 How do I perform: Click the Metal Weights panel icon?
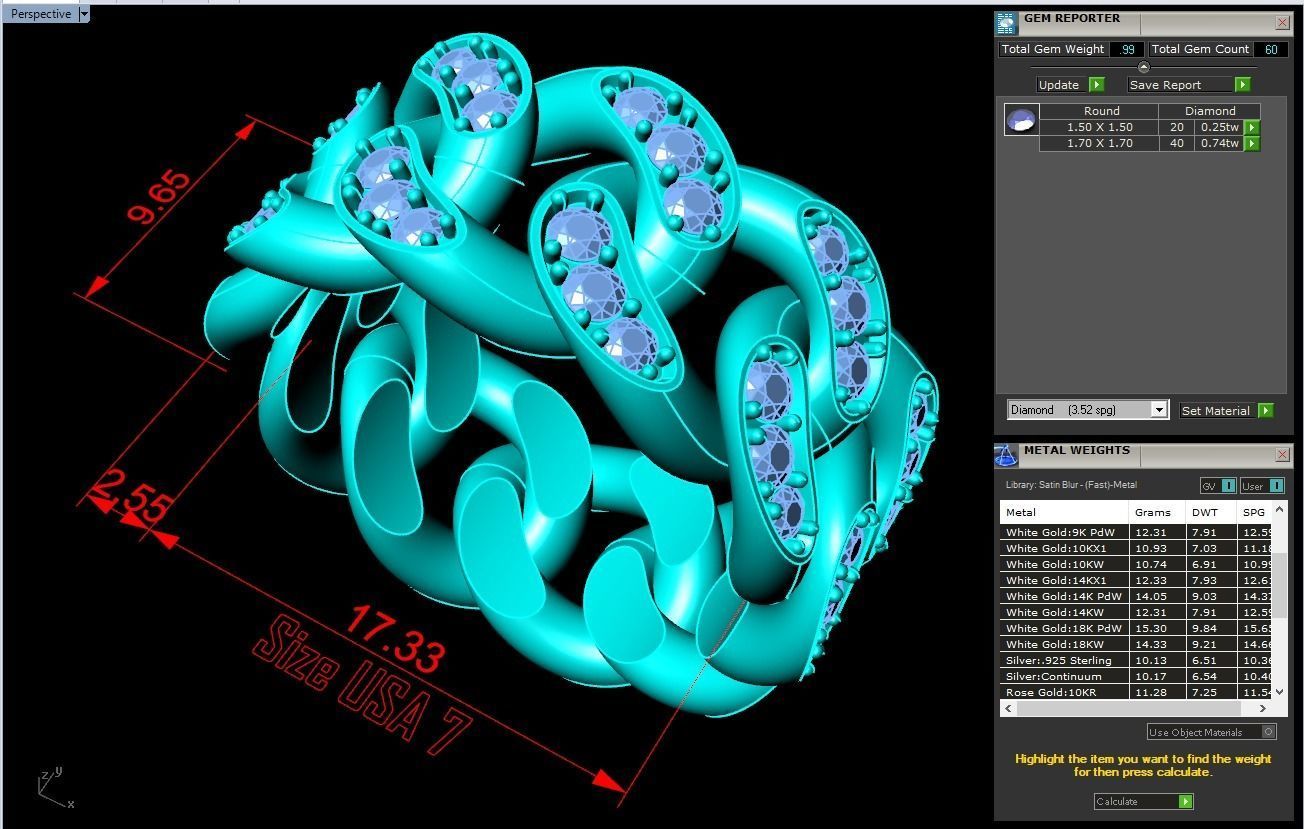click(1006, 455)
